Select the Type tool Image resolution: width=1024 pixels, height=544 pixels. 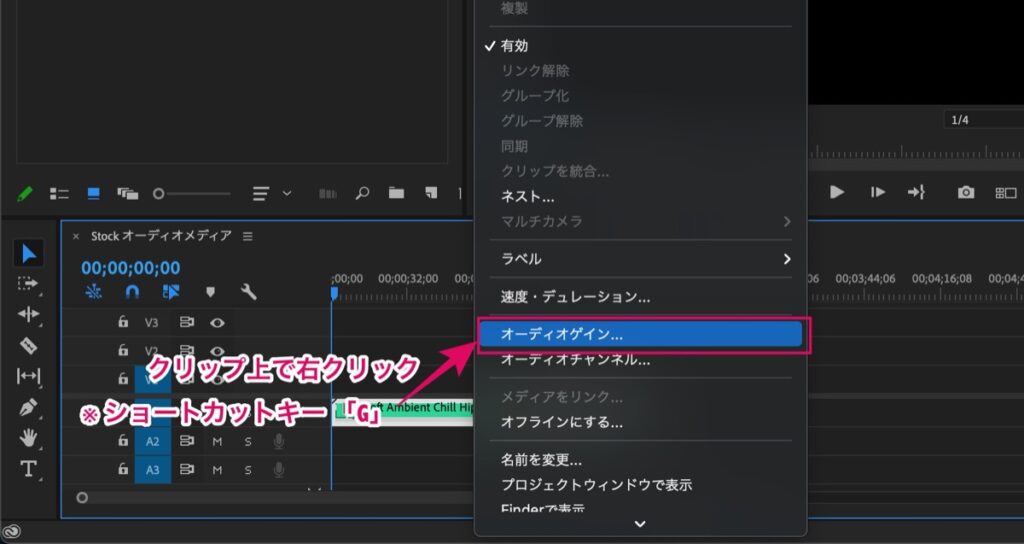pyautogui.click(x=28, y=469)
